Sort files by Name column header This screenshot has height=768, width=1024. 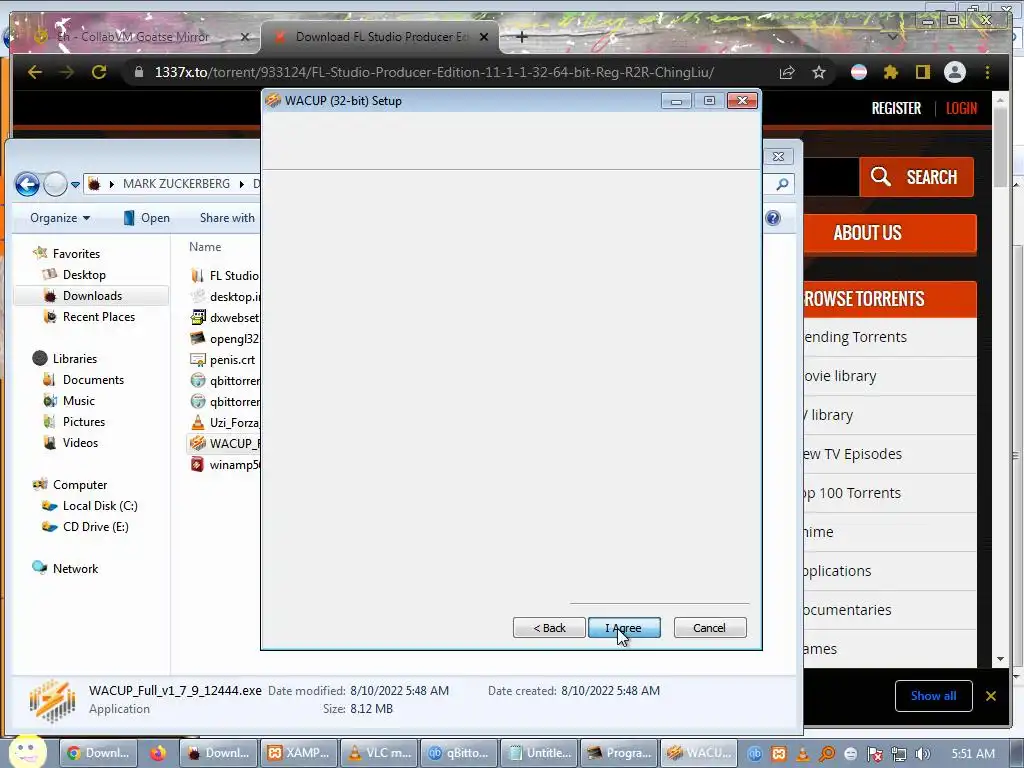tap(205, 247)
